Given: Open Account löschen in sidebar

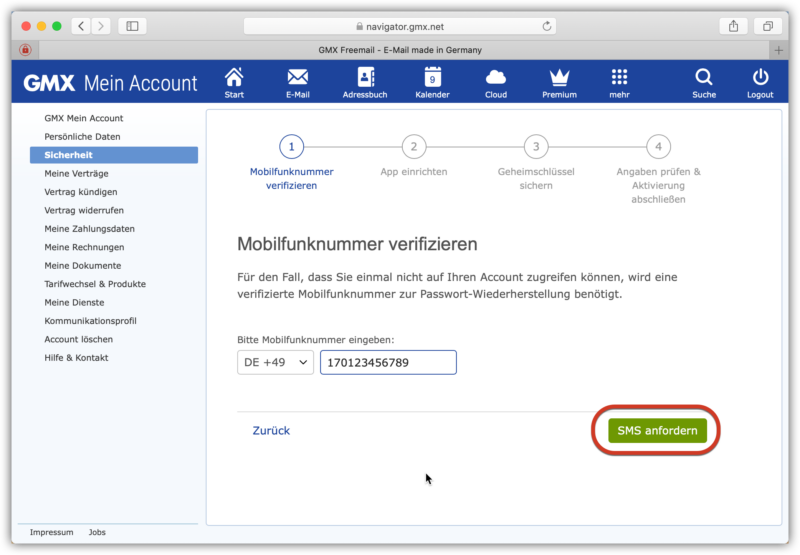Looking at the screenshot, I should pyautogui.click(x=79, y=339).
